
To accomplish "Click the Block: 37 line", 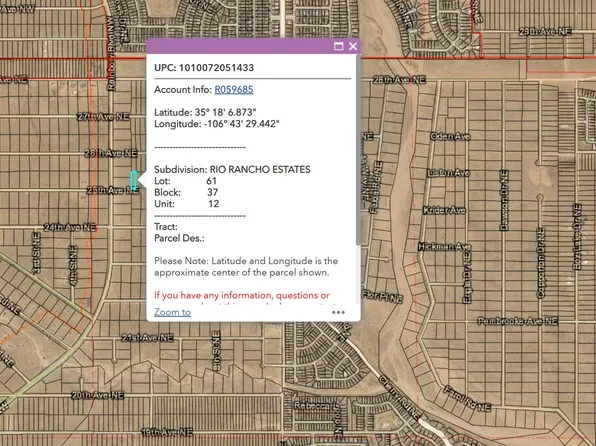I will 186,192.
